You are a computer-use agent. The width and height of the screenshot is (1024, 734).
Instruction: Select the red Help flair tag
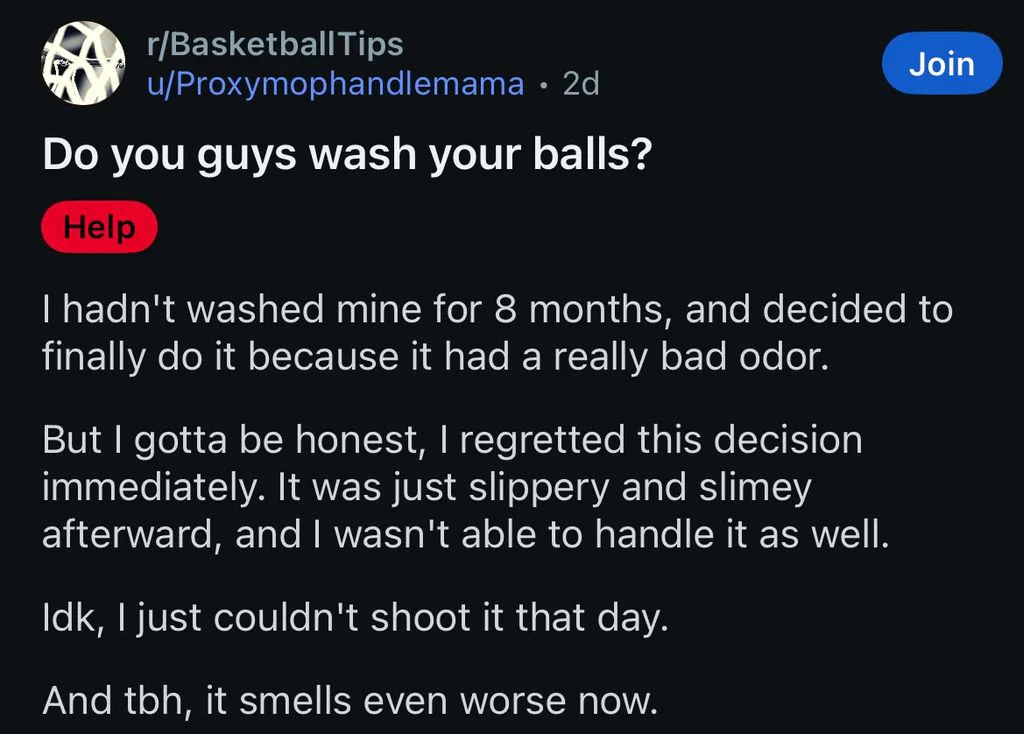(x=99, y=227)
